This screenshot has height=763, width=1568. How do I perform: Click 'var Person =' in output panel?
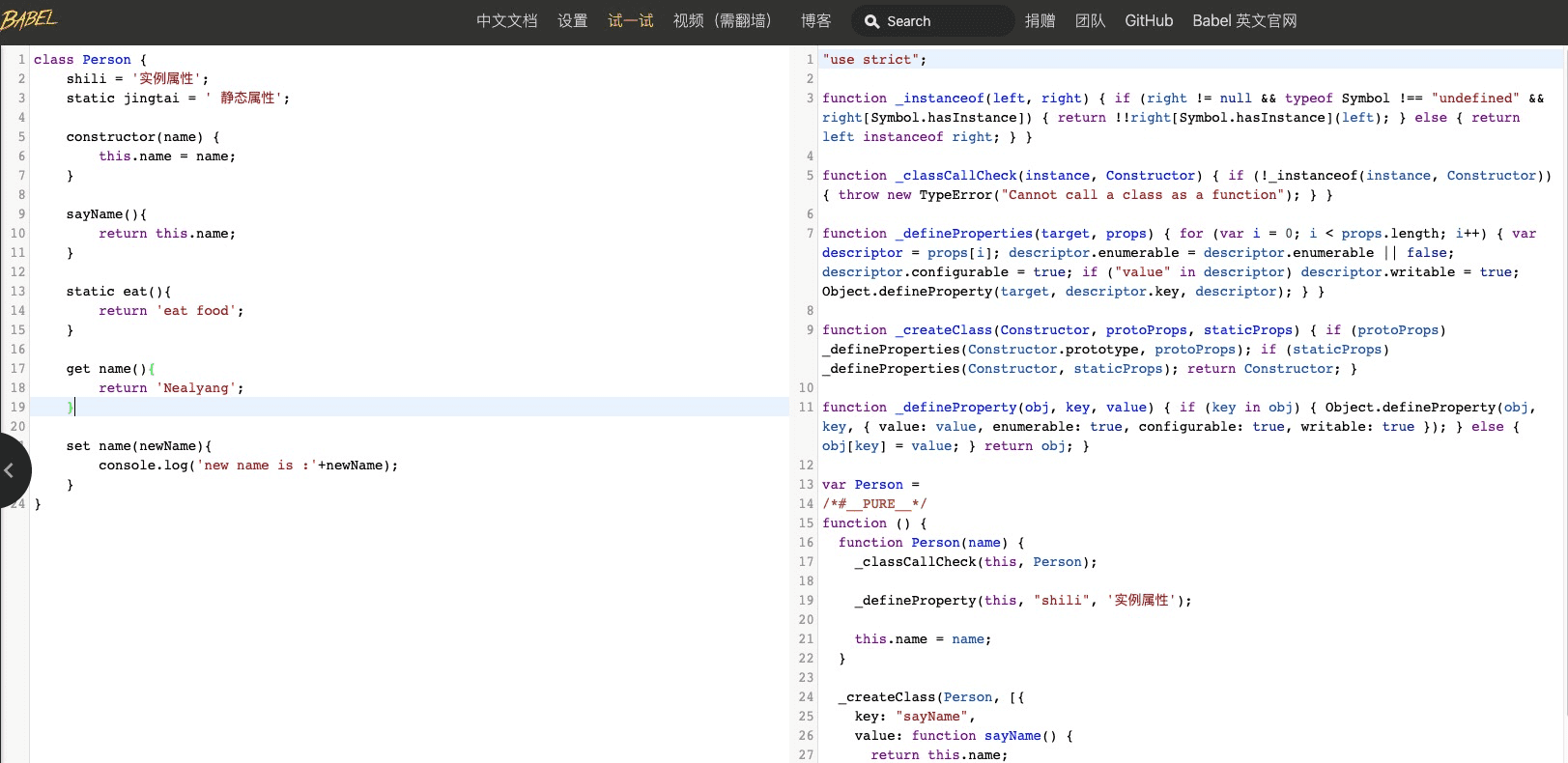pyautogui.click(x=870, y=484)
